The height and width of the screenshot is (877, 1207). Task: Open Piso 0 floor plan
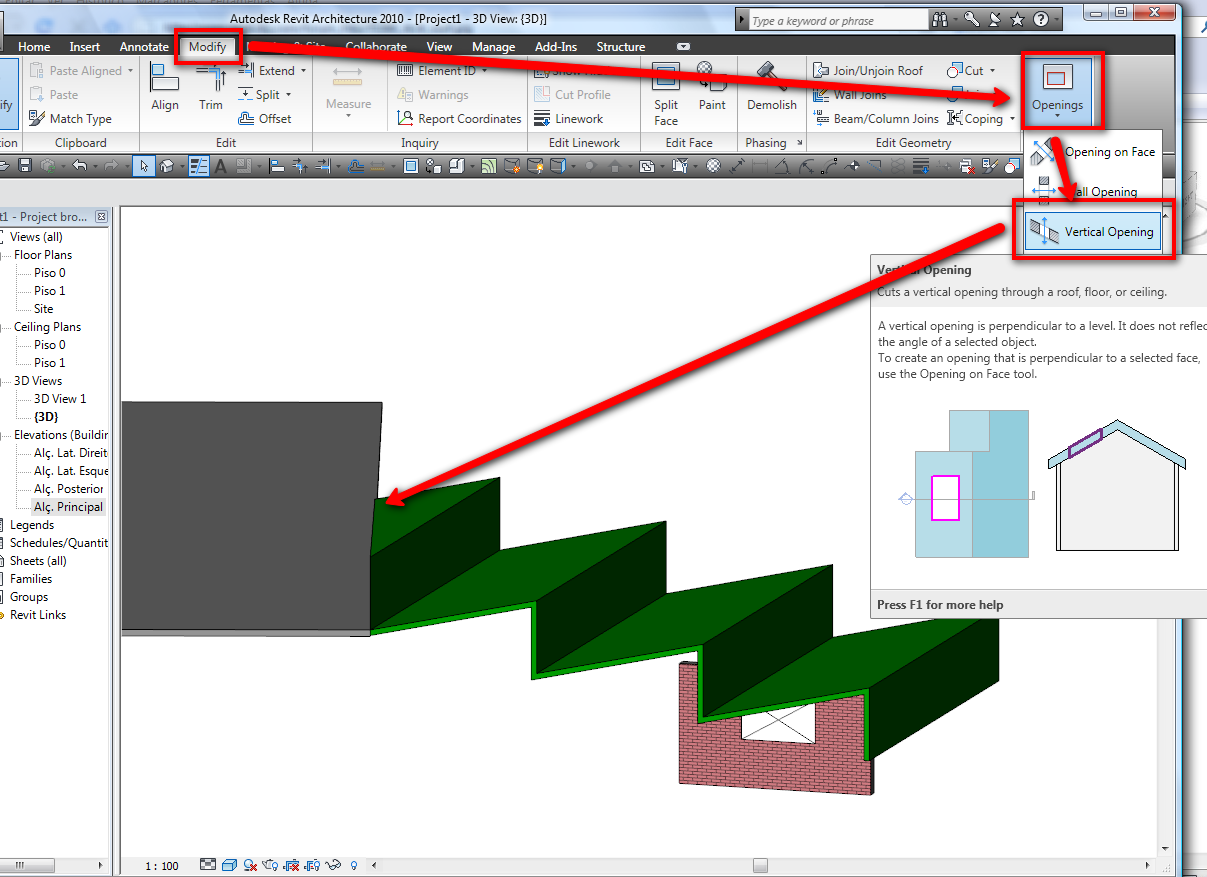click(50, 273)
